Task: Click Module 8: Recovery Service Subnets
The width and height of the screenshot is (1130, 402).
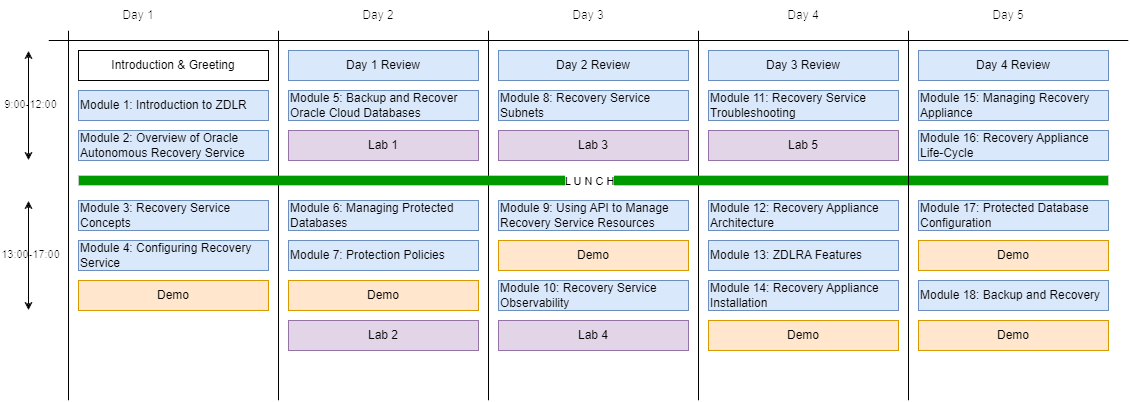Action: click(x=593, y=105)
